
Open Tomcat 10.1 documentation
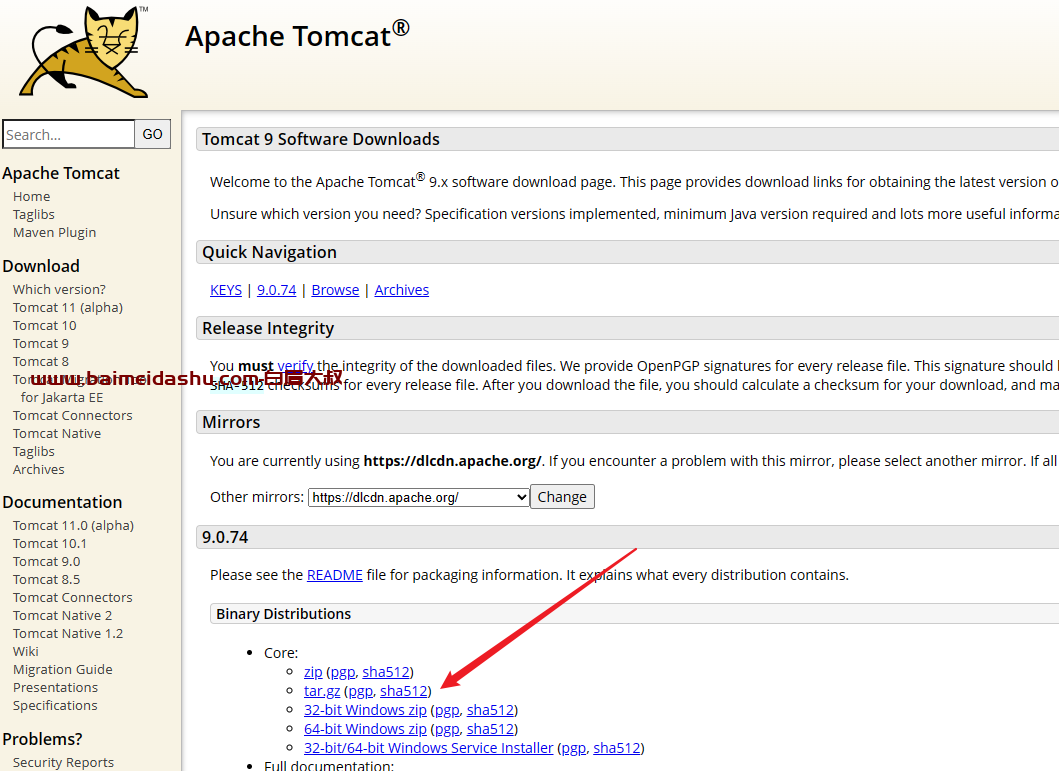(x=50, y=544)
